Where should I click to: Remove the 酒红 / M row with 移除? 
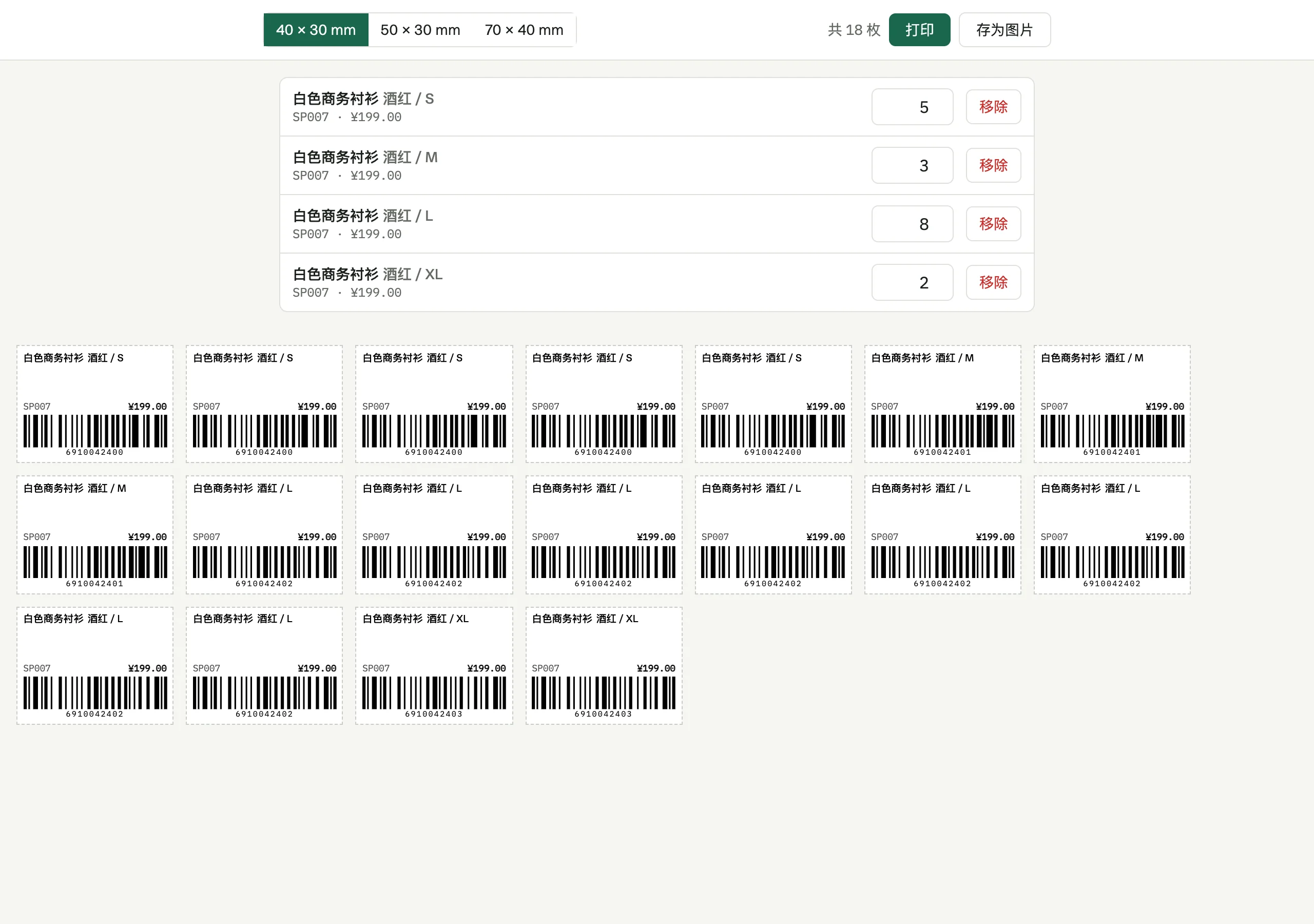tap(993, 165)
